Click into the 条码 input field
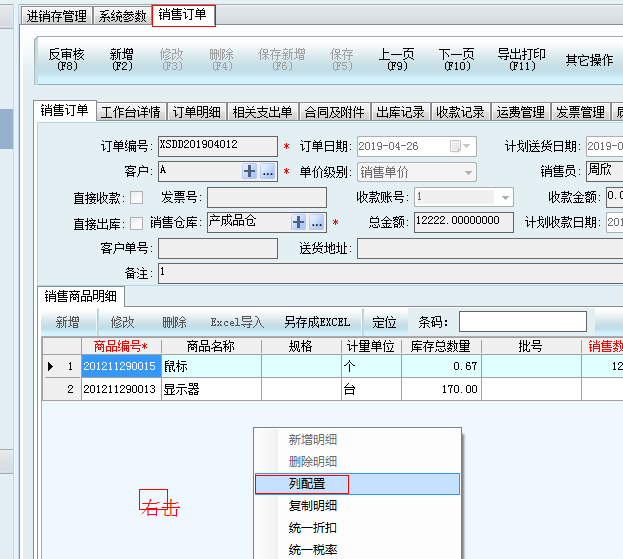This screenshot has height=559, width=623. coord(522,322)
